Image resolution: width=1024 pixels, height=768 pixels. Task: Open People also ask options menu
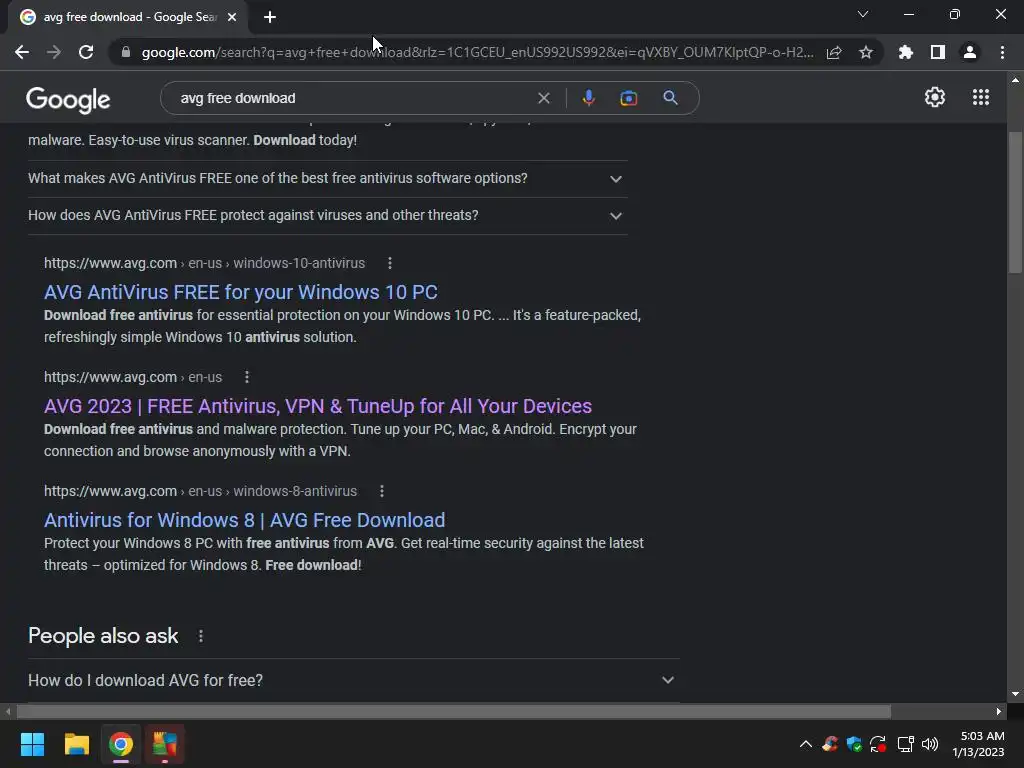[x=200, y=636]
